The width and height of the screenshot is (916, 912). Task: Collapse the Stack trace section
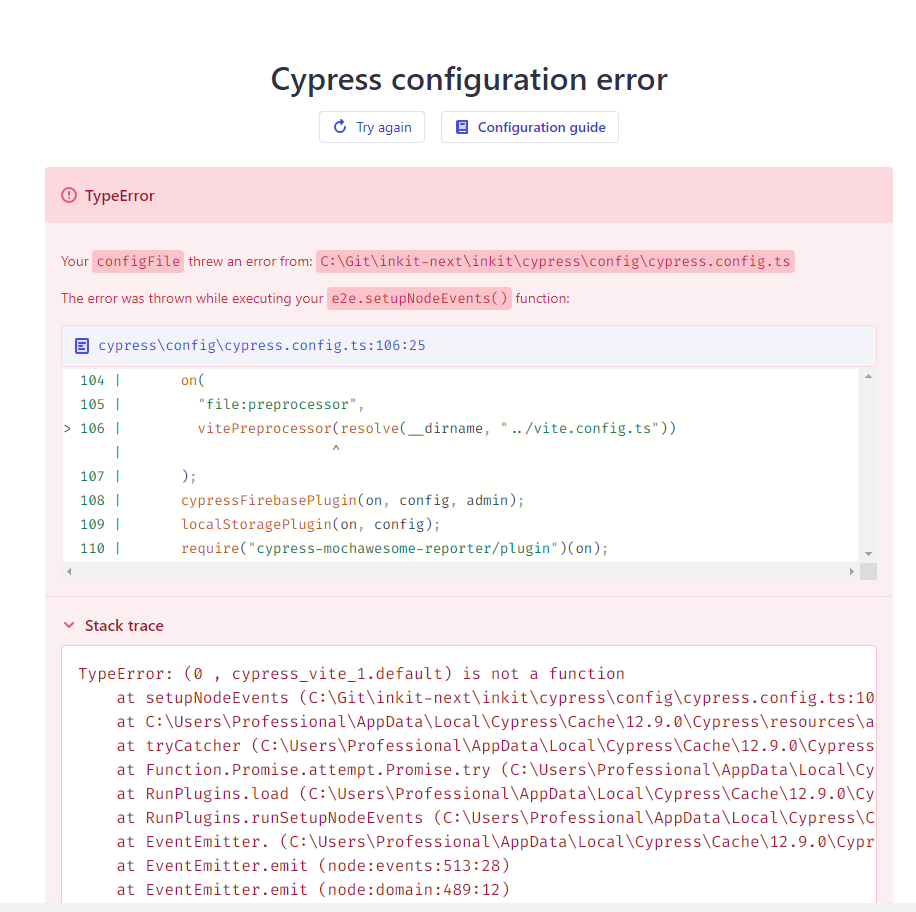[x=69, y=625]
